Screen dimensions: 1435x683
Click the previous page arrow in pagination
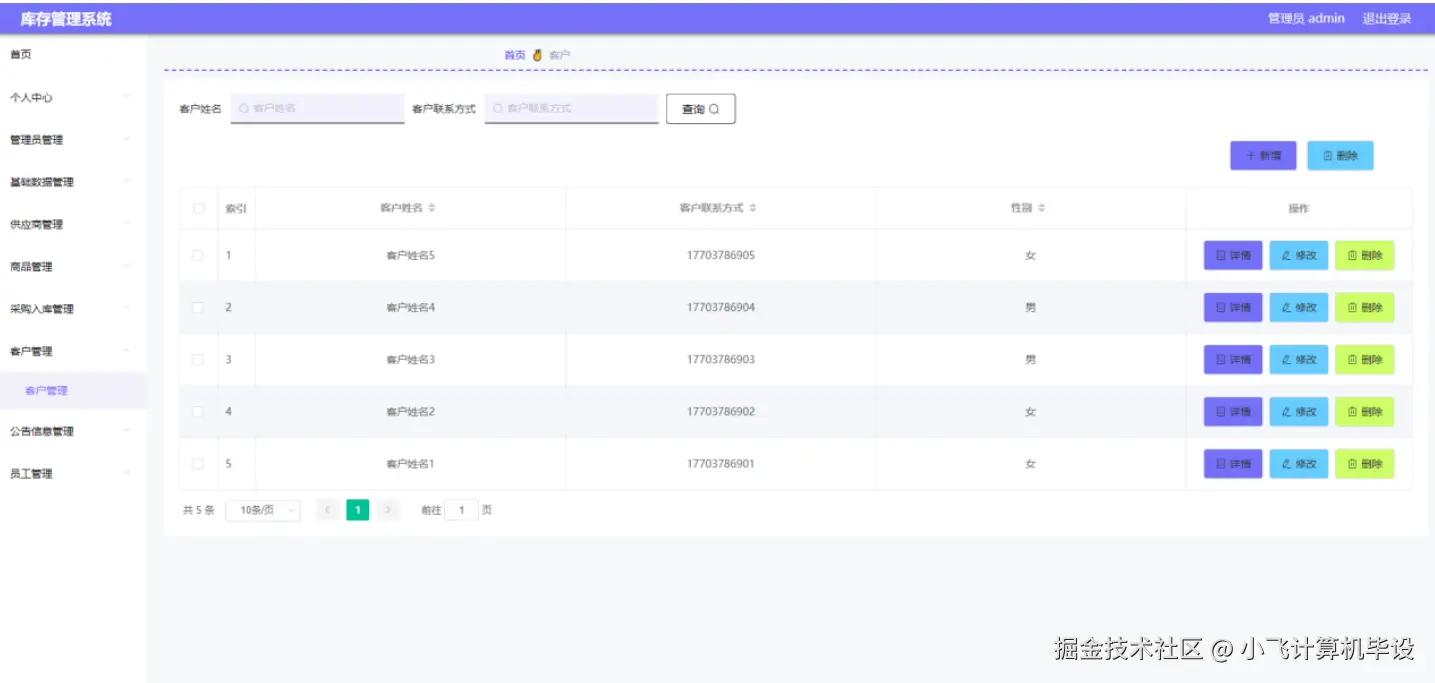point(327,509)
